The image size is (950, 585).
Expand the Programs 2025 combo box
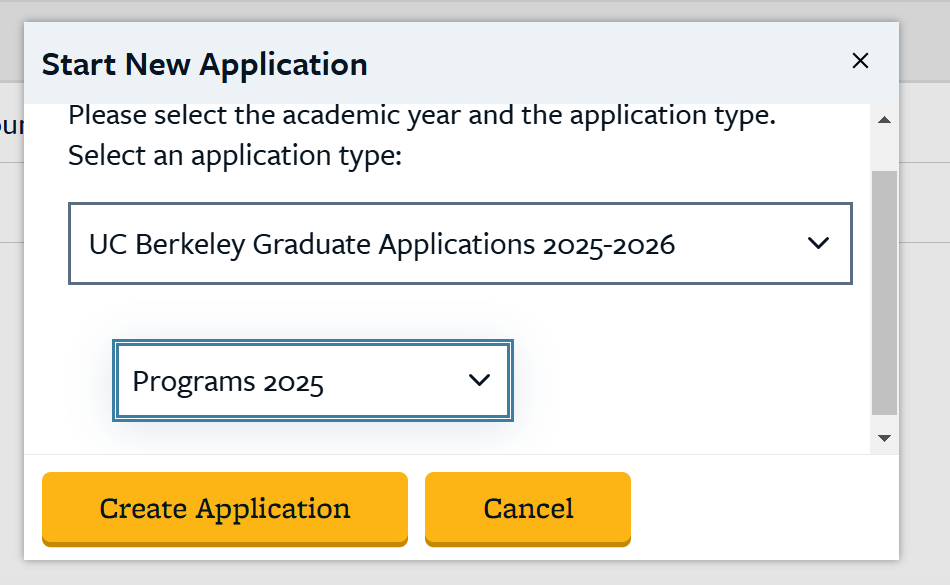[x=312, y=381]
